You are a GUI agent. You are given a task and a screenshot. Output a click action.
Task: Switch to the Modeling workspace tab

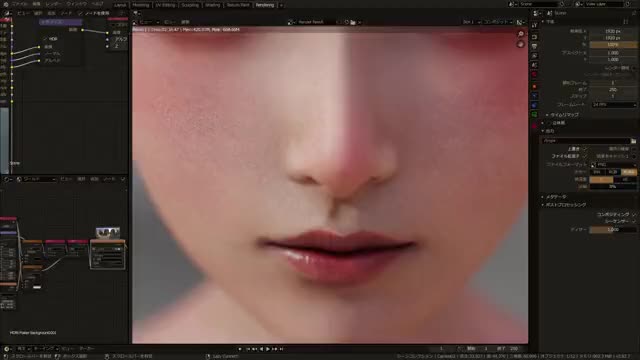pyautogui.click(x=141, y=5)
